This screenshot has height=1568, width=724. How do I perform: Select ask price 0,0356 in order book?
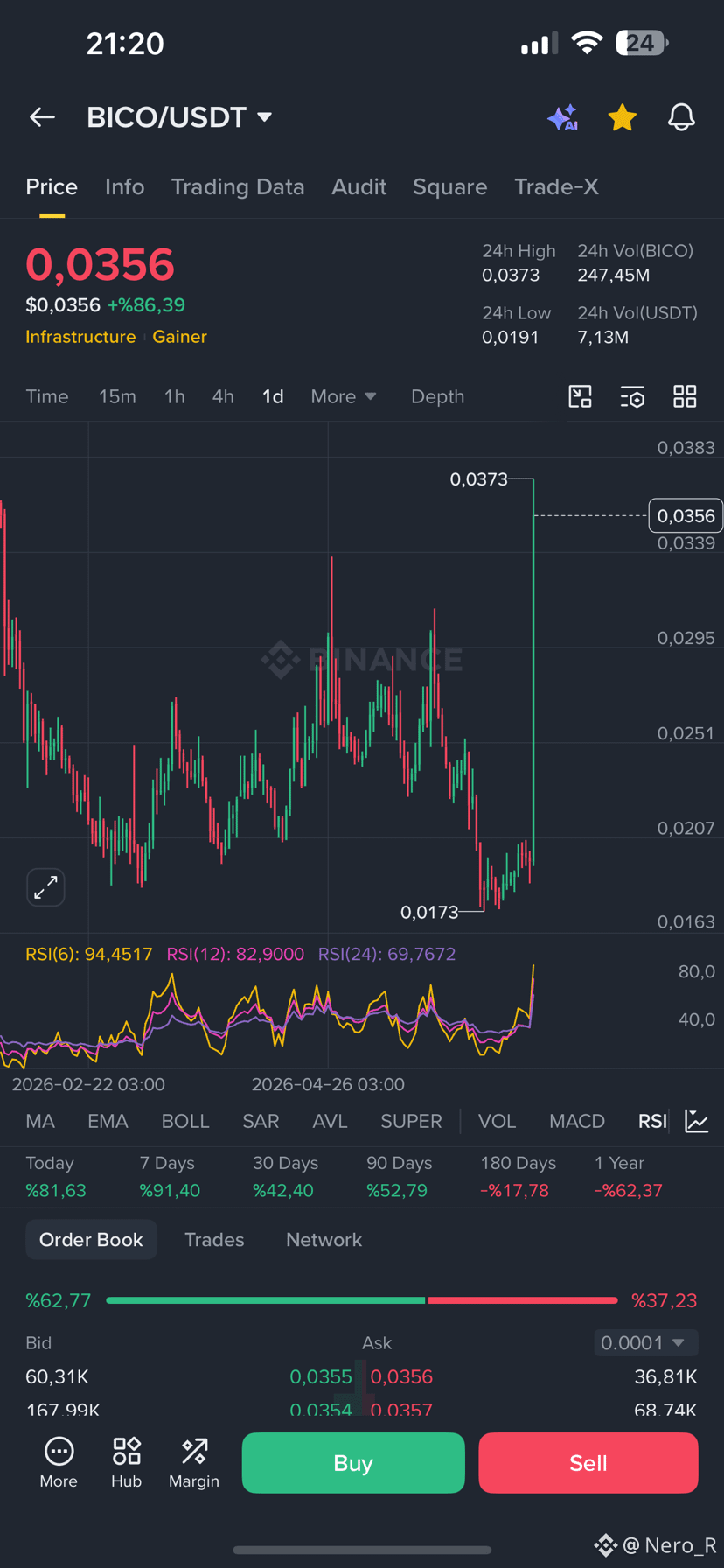click(401, 1376)
